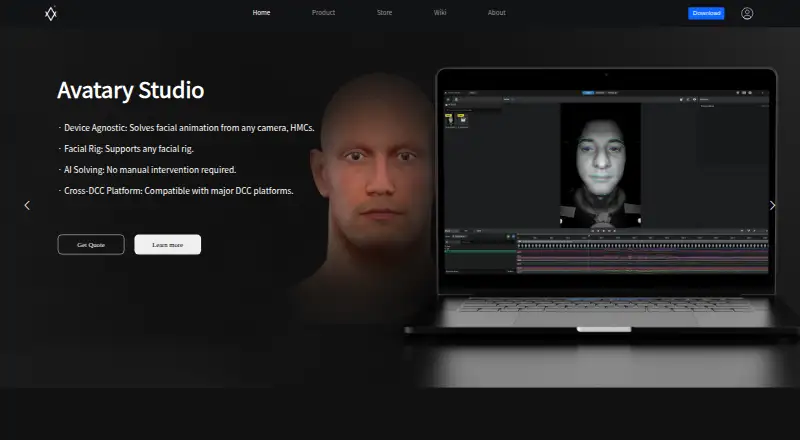Visit the About page
800x440 pixels.
point(496,13)
